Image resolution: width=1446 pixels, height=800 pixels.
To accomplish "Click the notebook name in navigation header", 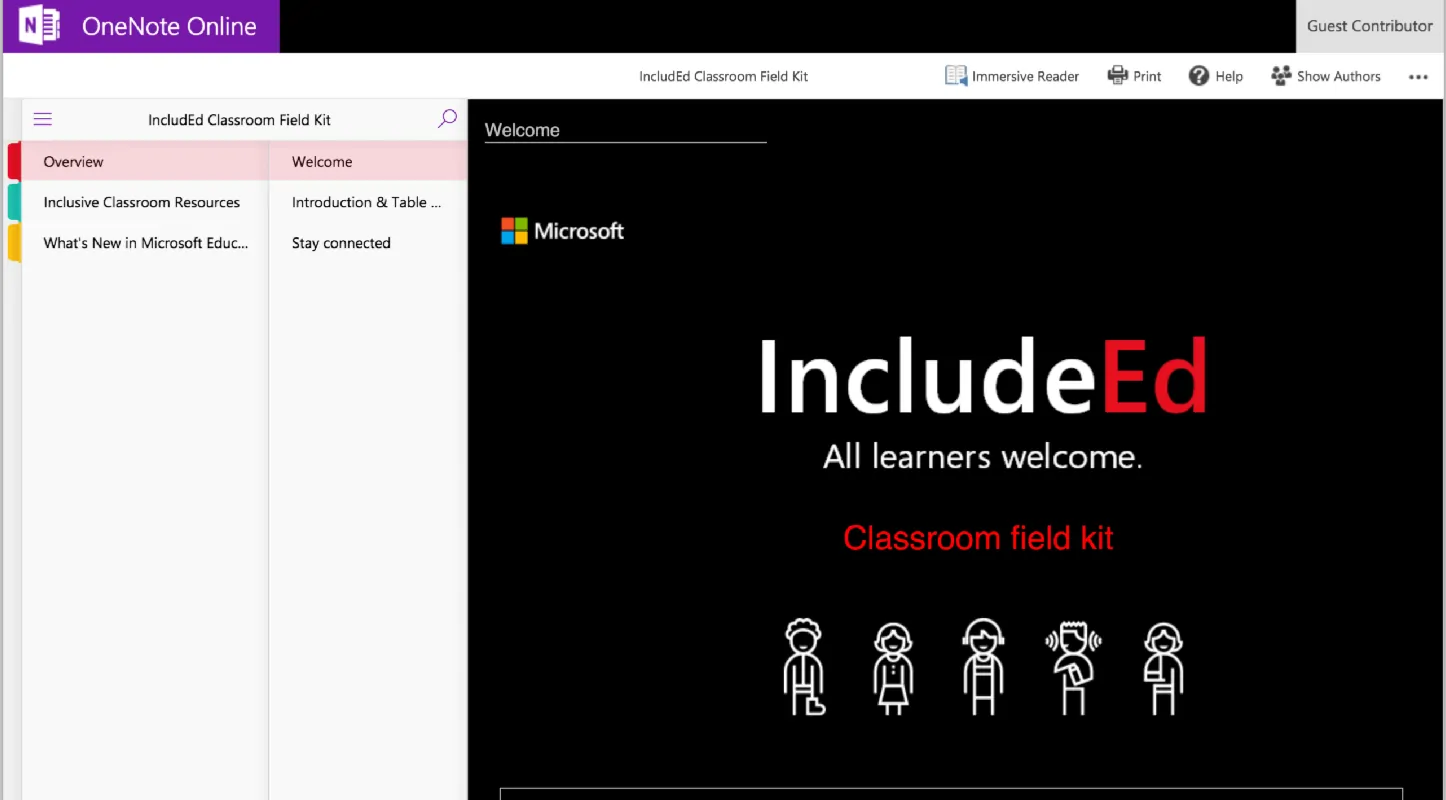I will click(239, 120).
